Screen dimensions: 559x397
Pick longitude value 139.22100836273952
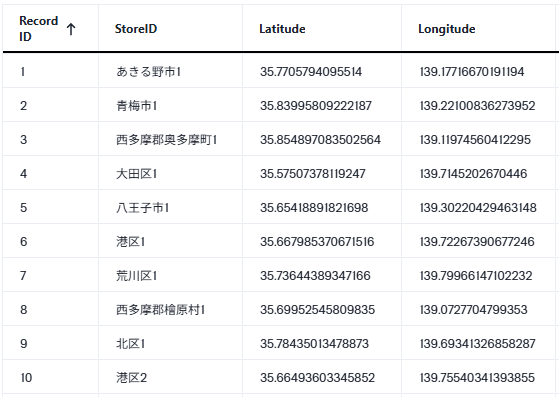(x=478, y=106)
